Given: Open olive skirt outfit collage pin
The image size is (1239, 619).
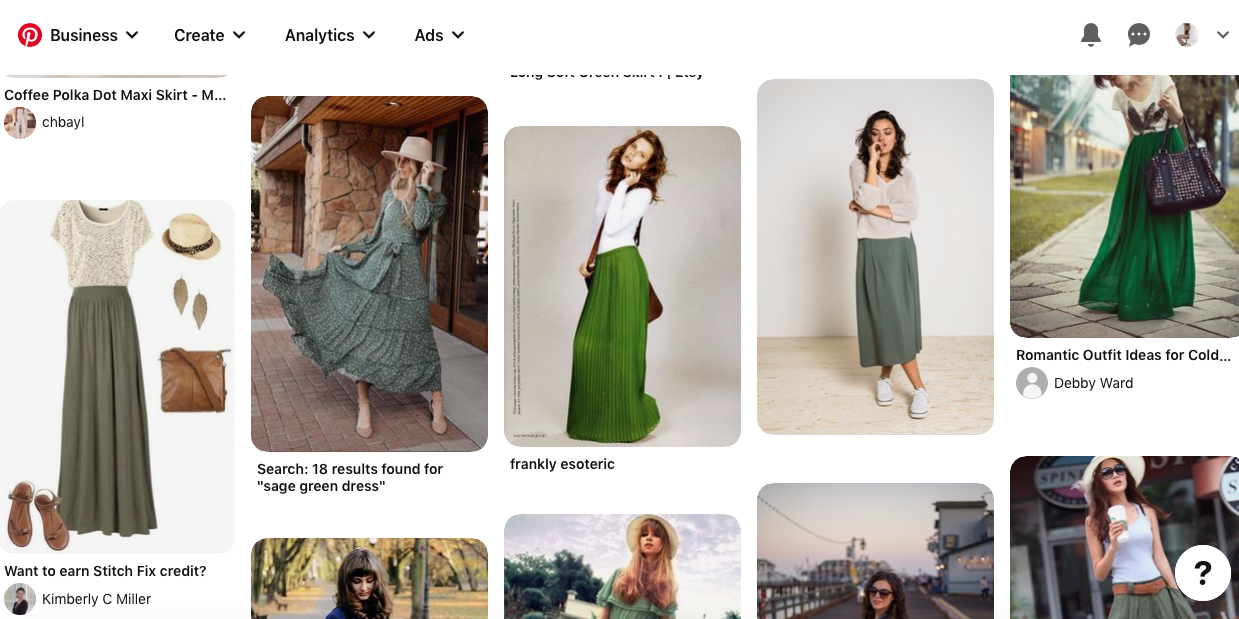Looking at the screenshot, I should [x=117, y=375].
